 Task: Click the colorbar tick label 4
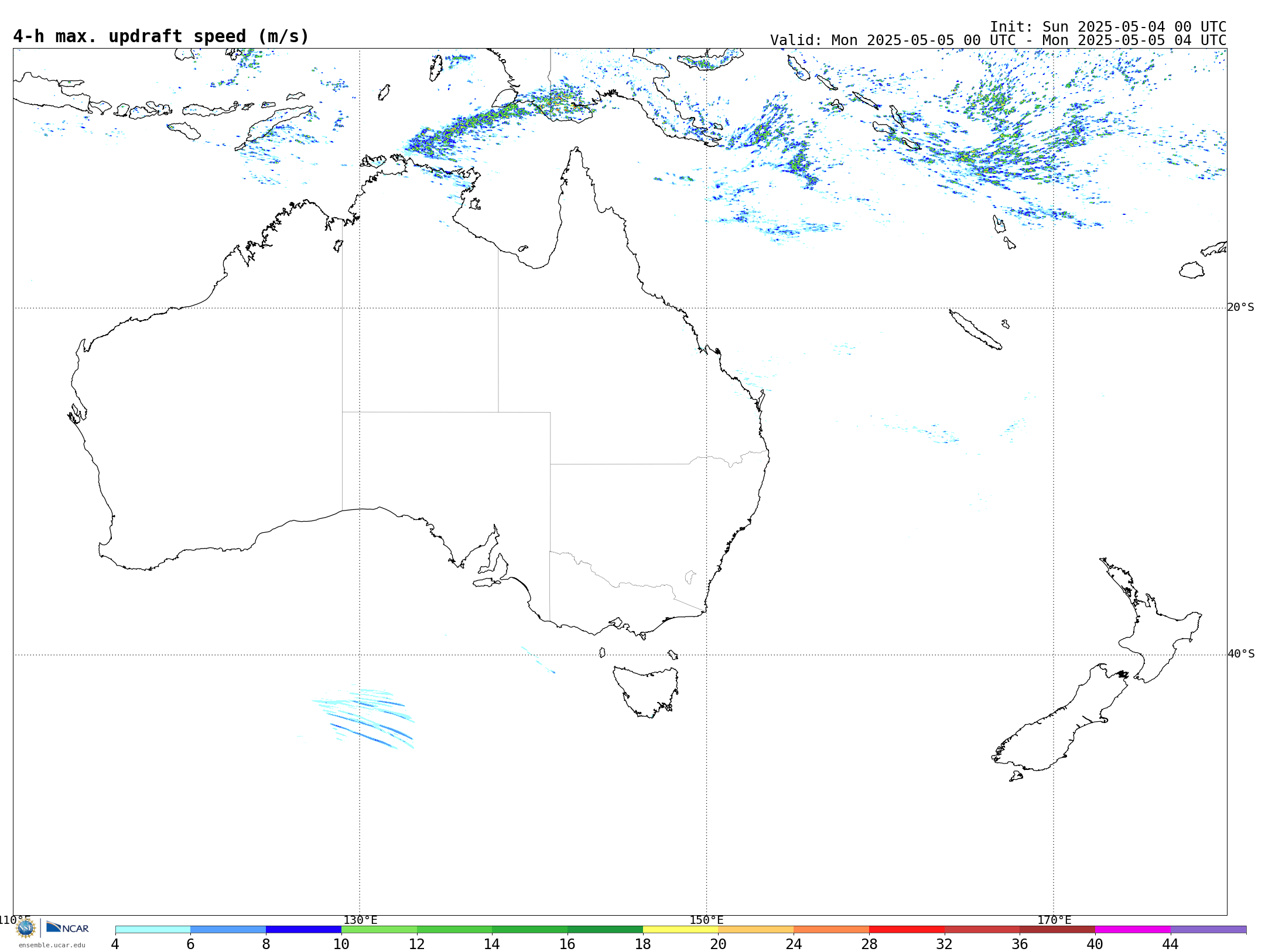pos(115,944)
